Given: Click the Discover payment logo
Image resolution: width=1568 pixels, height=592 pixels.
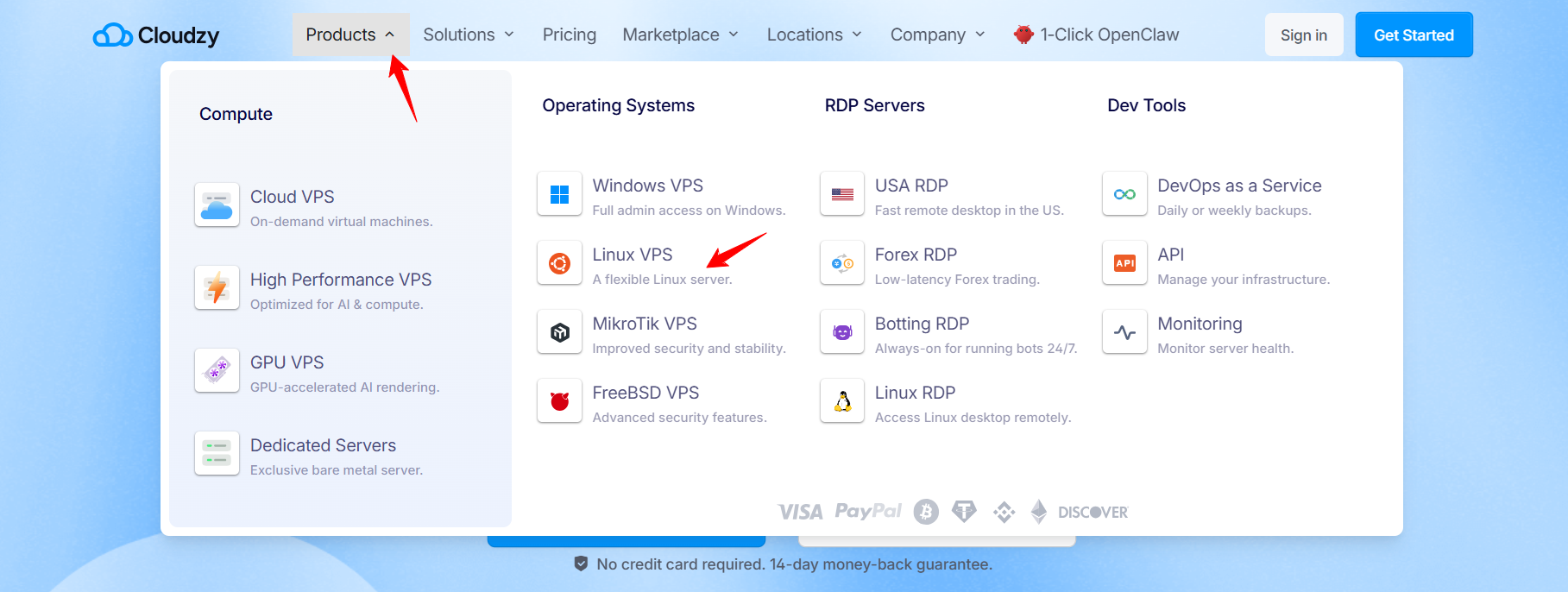Looking at the screenshot, I should 1093,513.
